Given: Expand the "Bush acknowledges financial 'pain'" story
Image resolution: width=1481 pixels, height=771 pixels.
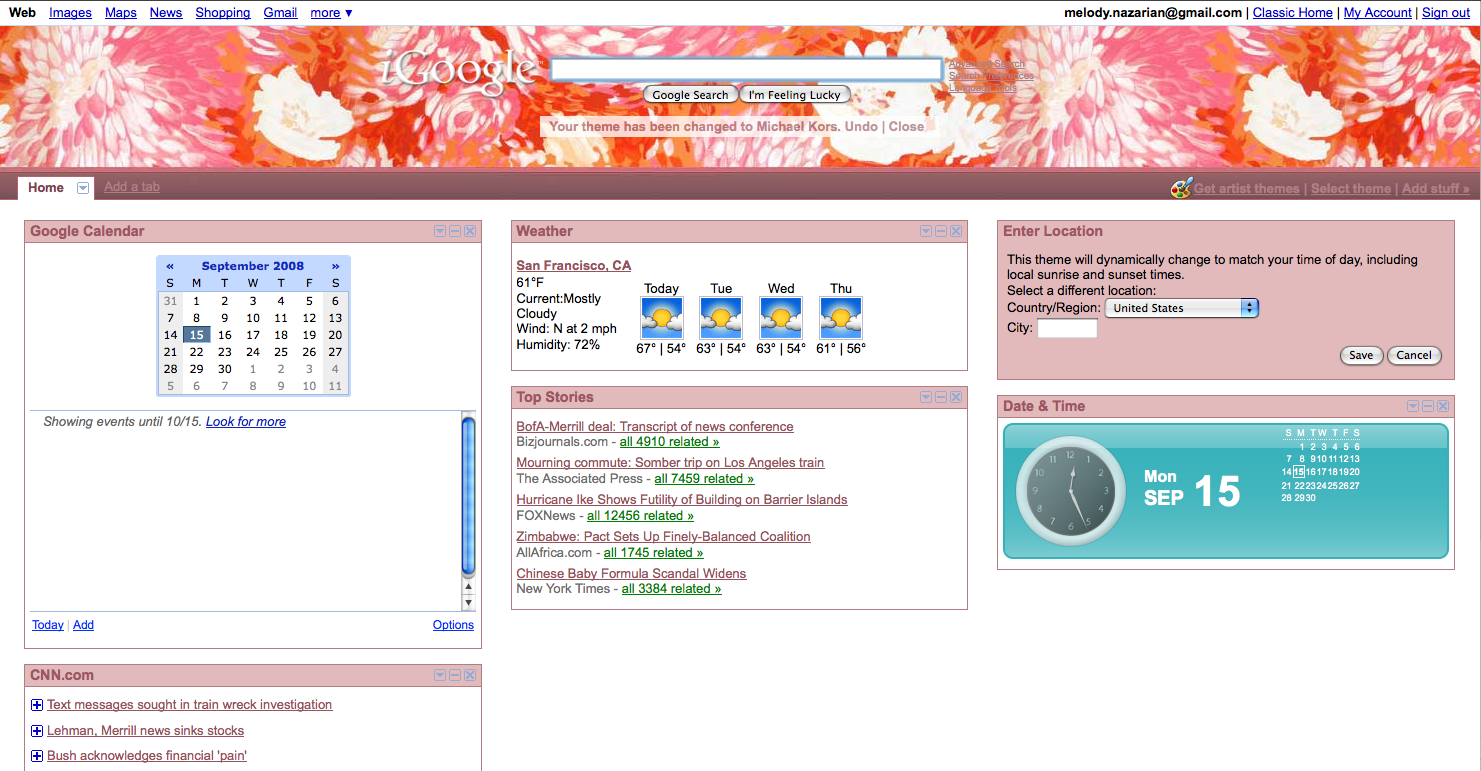Looking at the screenshot, I should click(37, 756).
